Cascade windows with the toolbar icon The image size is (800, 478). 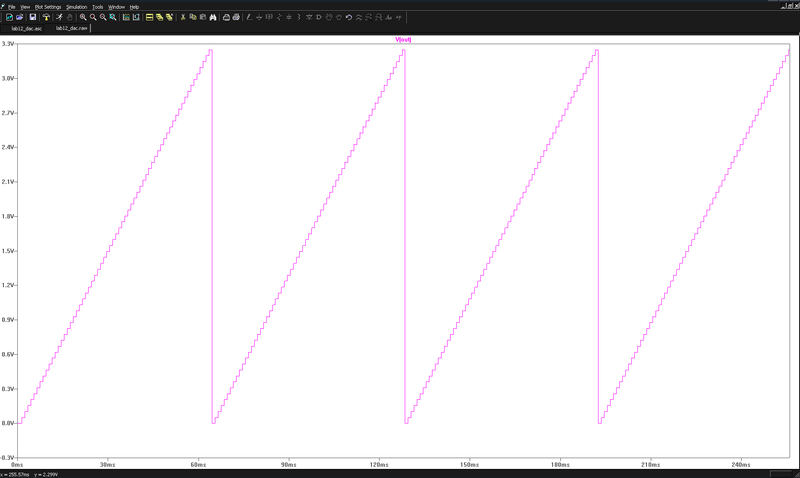click(x=159, y=17)
